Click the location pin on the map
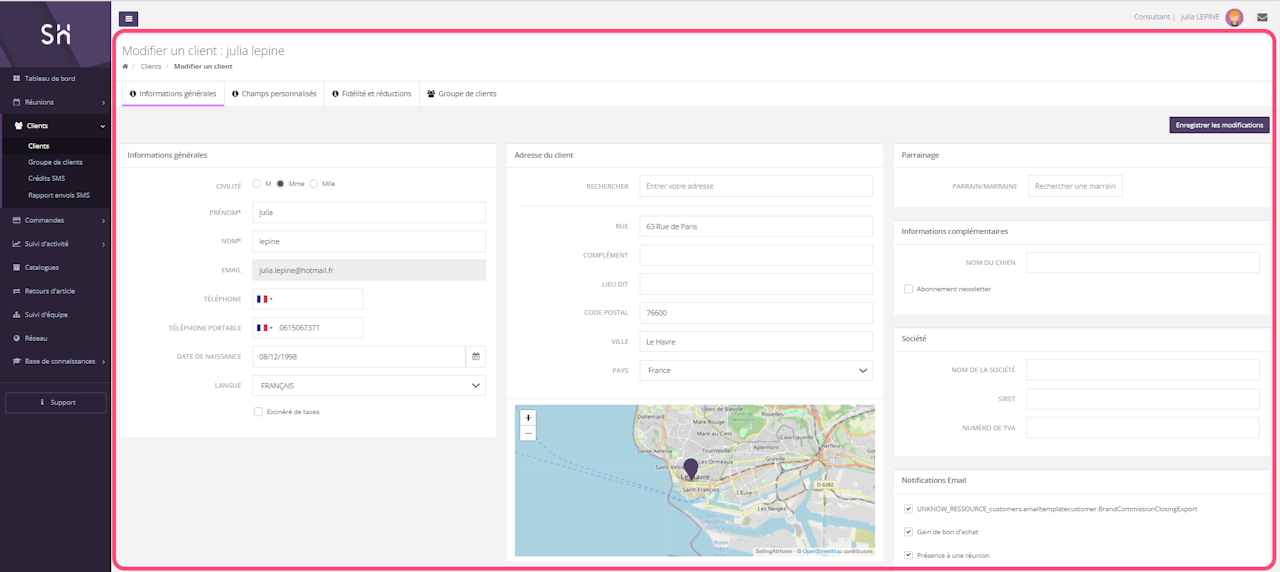 (690, 469)
